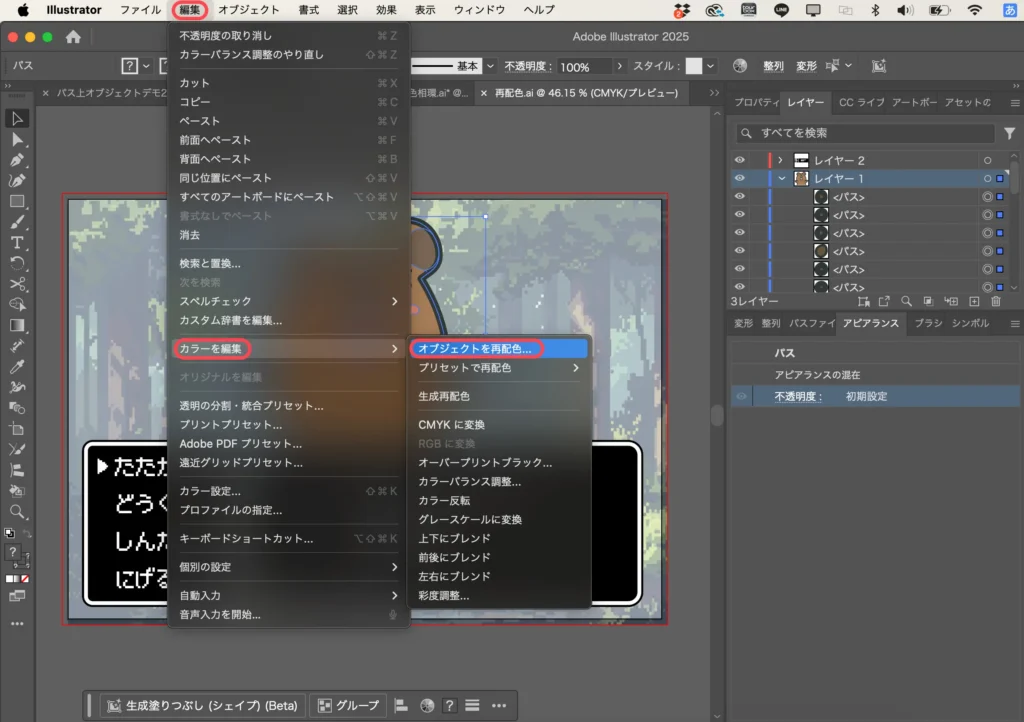Expand the レイヤー 2 layer

pyautogui.click(x=780, y=160)
